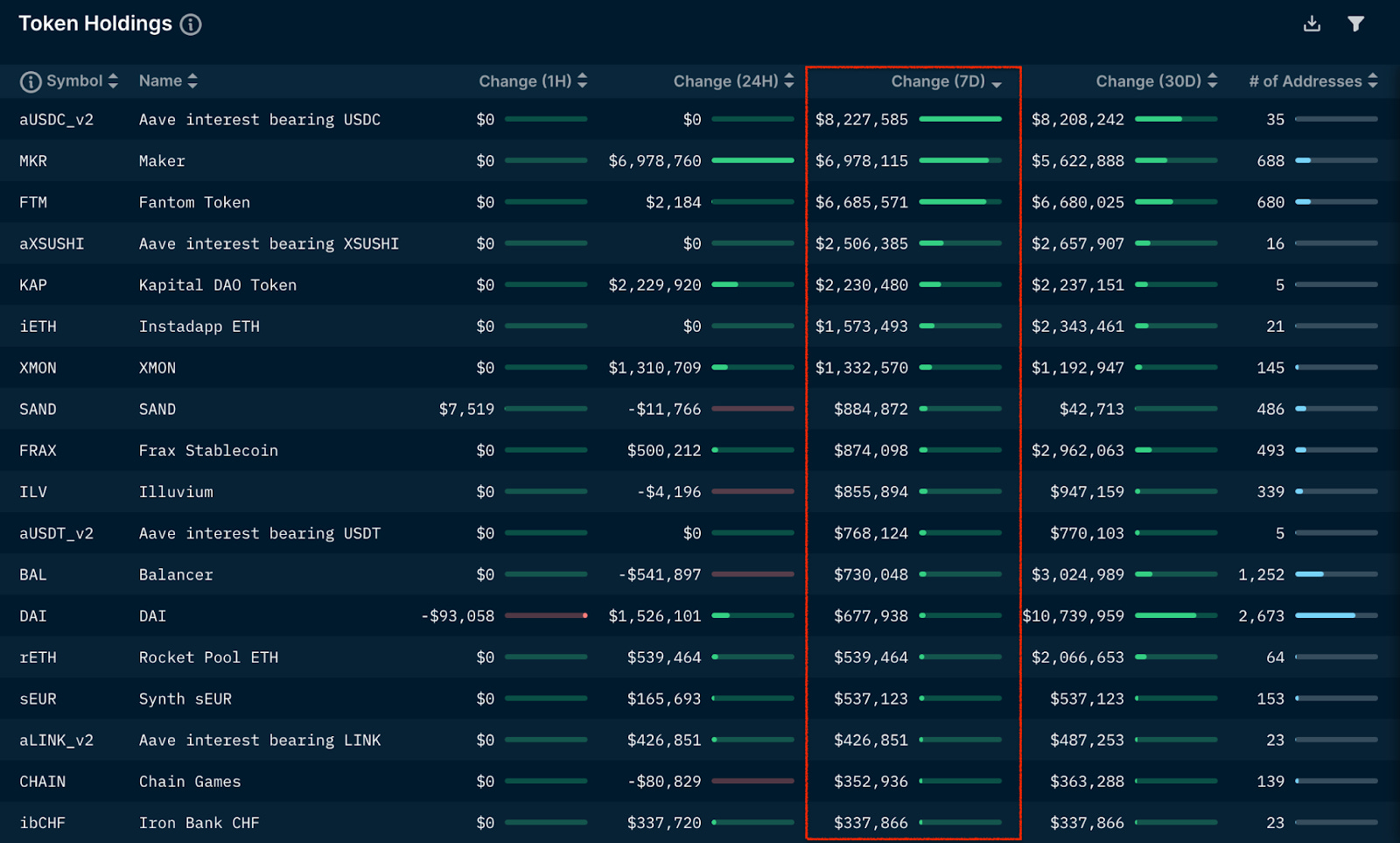Click the $6,978,760 24H change value

655,161
